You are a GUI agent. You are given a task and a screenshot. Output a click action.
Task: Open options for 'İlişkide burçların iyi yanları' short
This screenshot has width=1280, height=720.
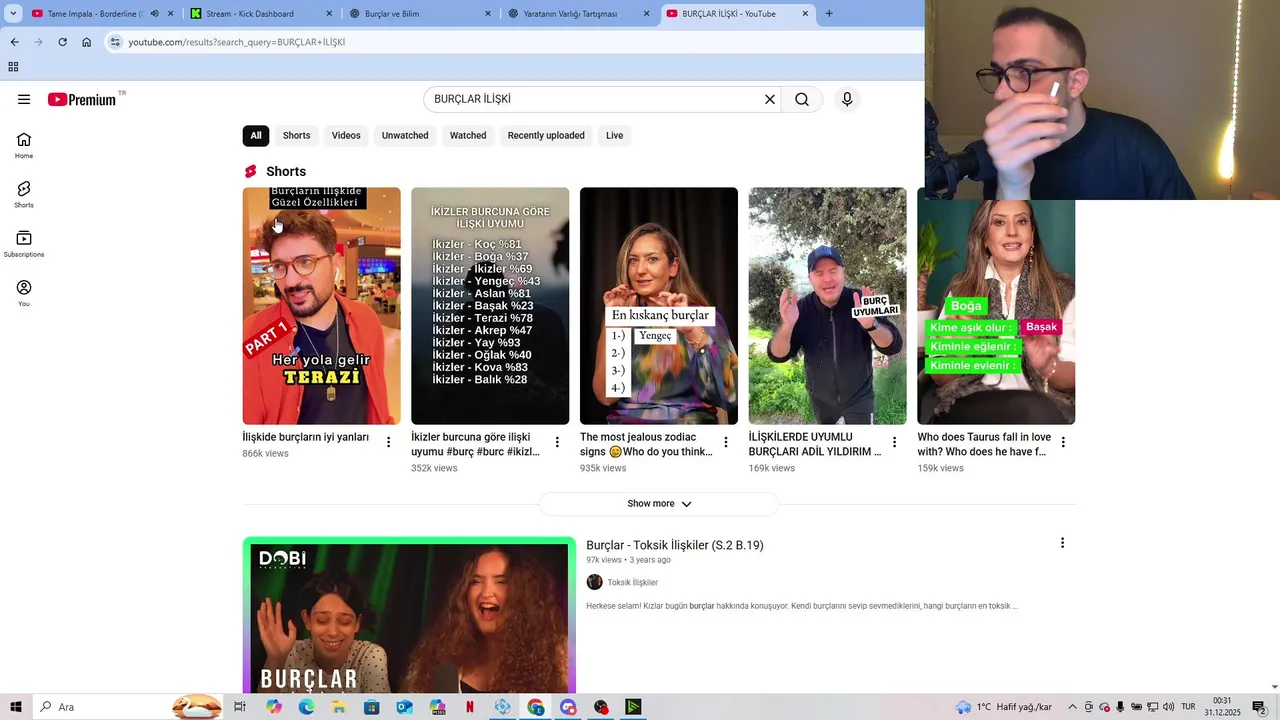click(x=389, y=442)
